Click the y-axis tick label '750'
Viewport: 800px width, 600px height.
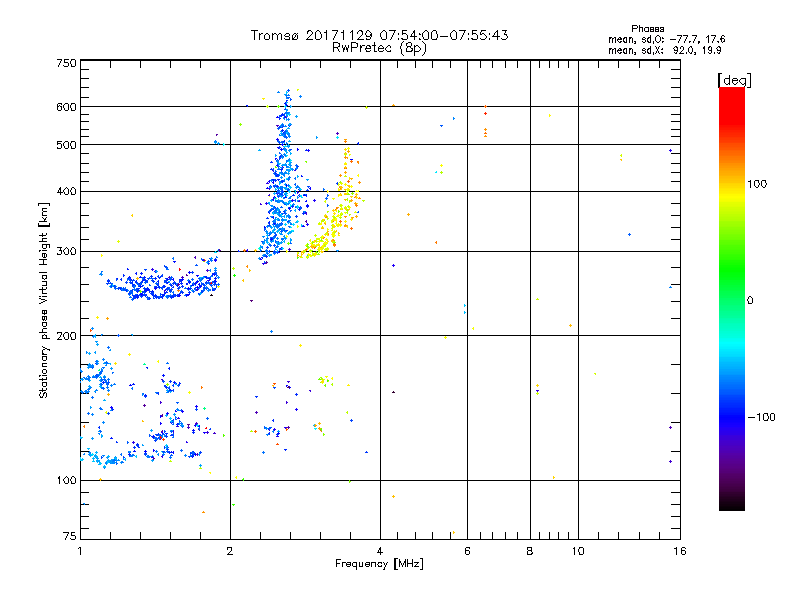pos(66,63)
